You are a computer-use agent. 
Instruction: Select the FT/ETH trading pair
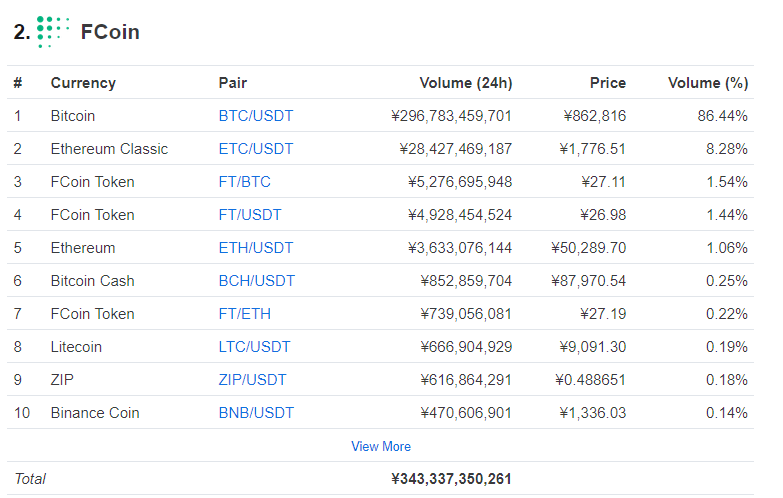coord(244,314)
